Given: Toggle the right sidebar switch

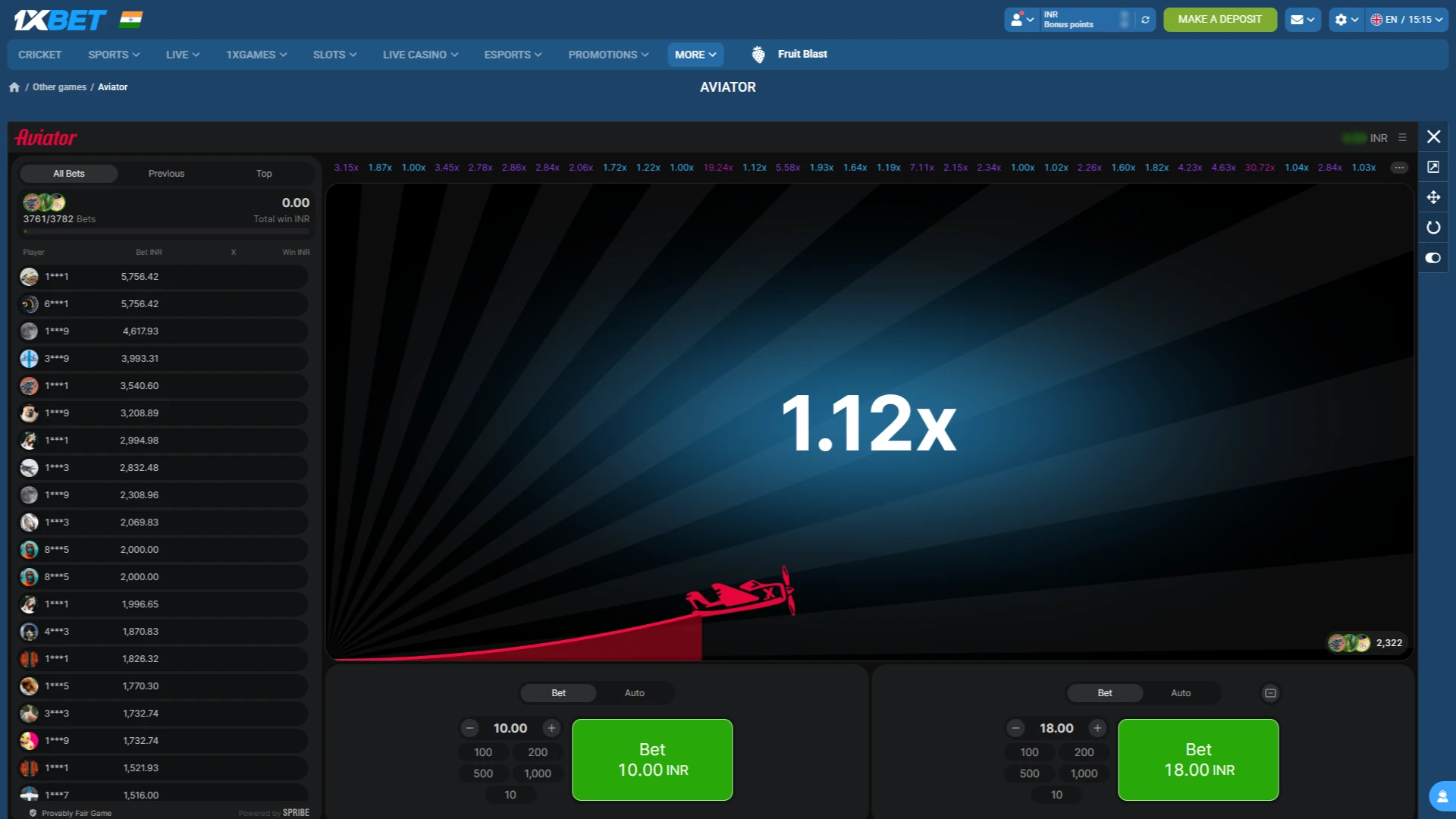Looking at the screenshot, I should tap(1433, 258).
